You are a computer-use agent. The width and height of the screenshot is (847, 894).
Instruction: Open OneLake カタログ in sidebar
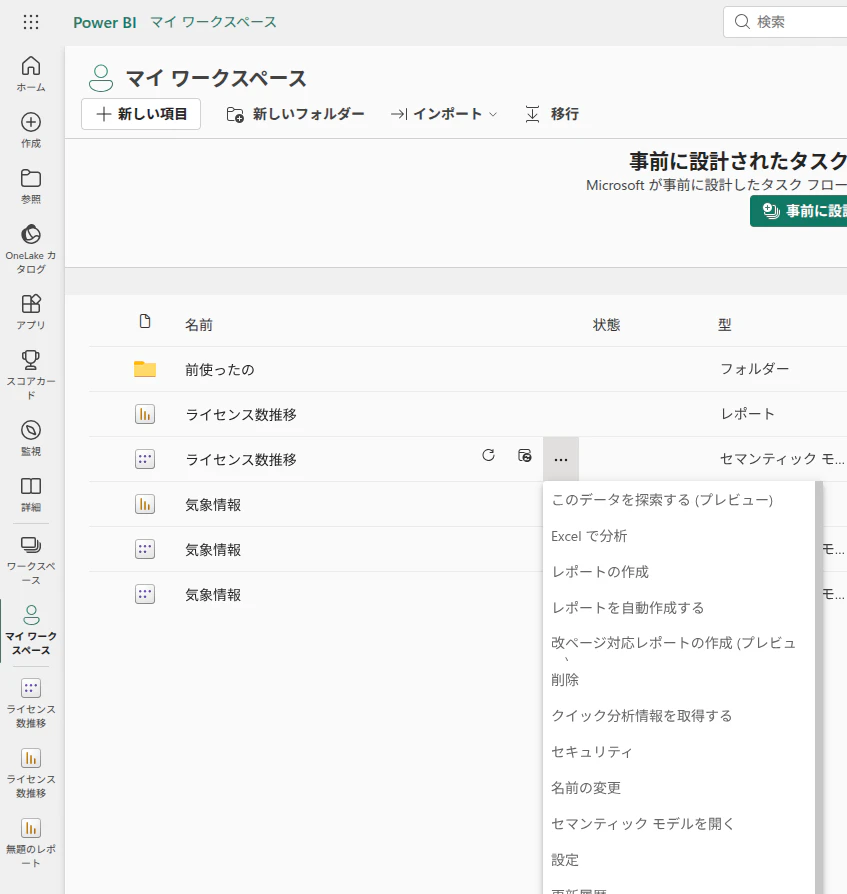click(31, 249)
